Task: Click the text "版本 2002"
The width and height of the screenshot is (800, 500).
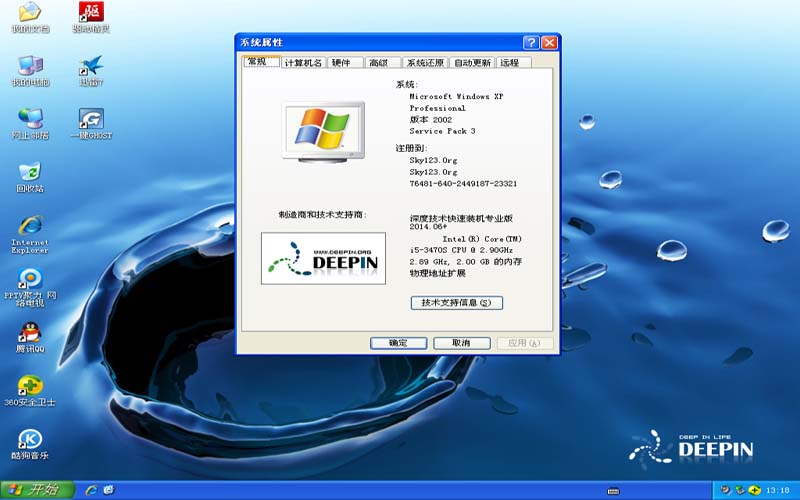Action: [431, 119]
